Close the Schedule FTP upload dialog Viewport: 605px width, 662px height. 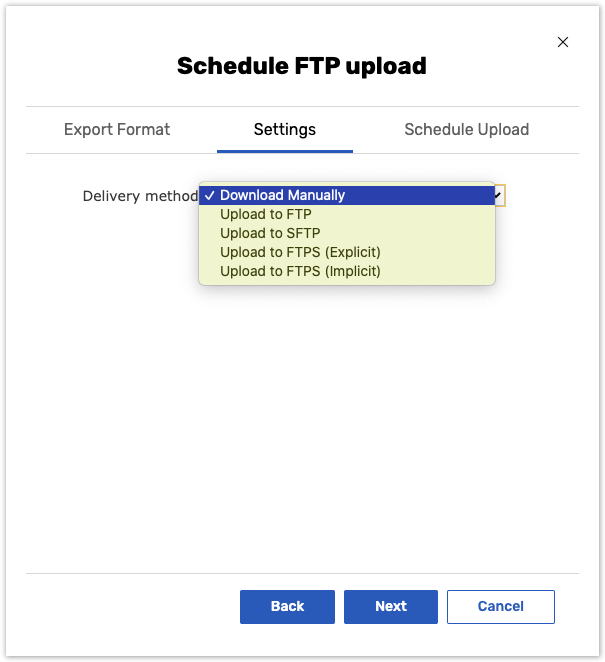(563, 42)
